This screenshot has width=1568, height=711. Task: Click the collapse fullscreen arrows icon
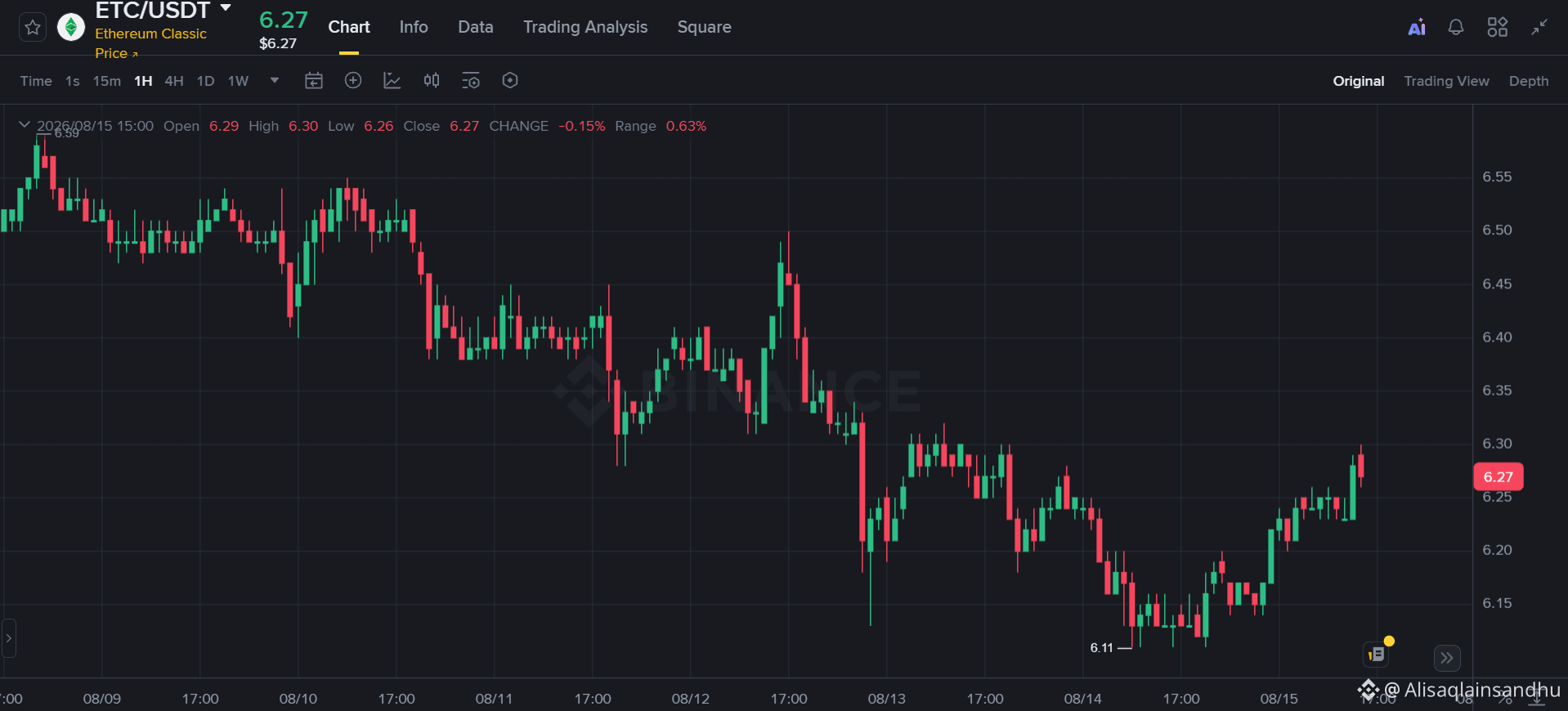pyautogui.click(x=1539, y=27)
